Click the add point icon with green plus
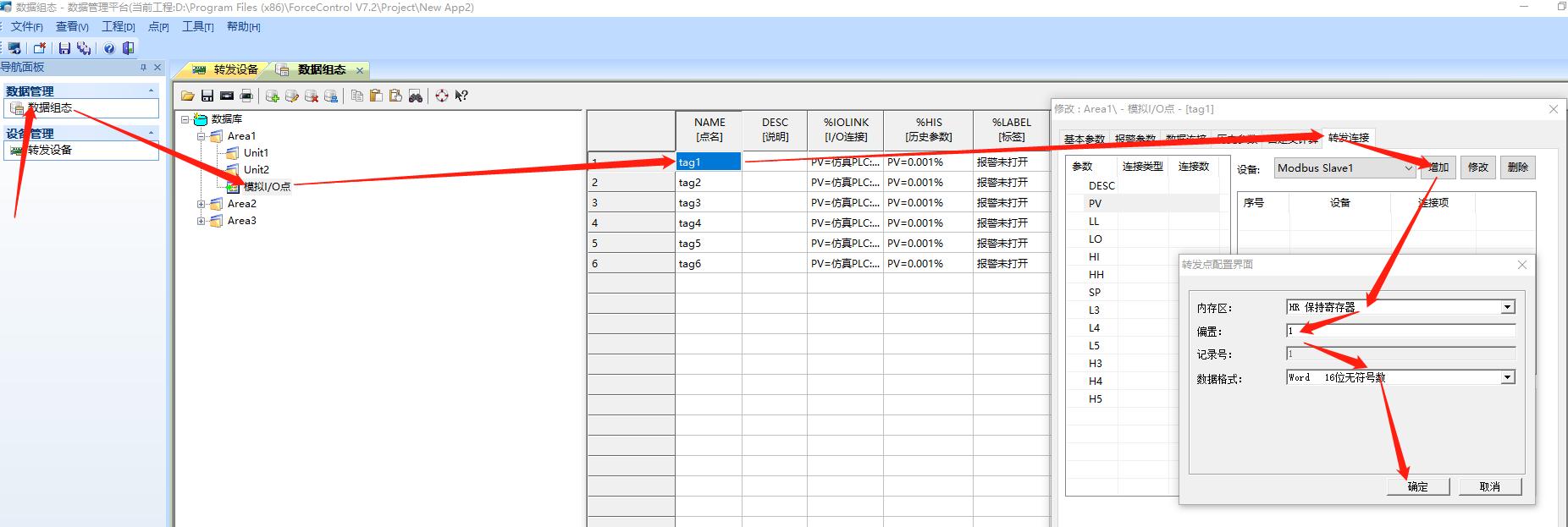The image size is (1568, 527). 272,96
